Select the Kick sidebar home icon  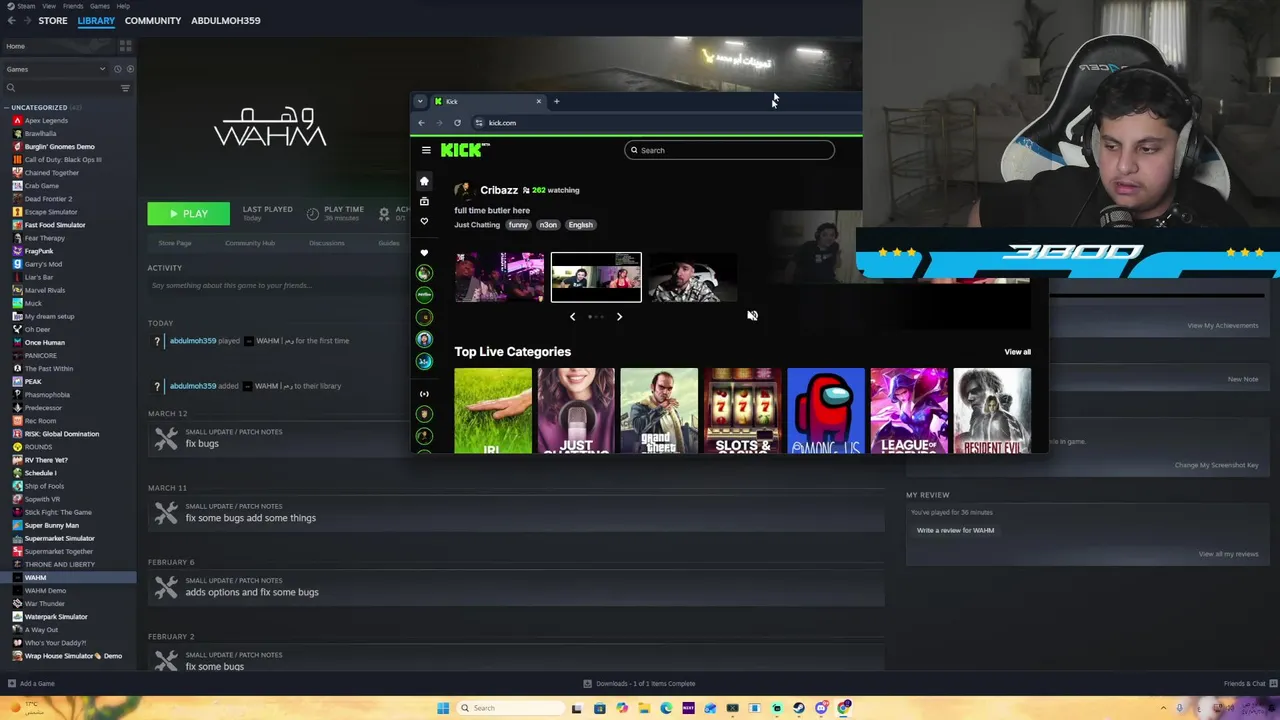click(x=424, y=181)
